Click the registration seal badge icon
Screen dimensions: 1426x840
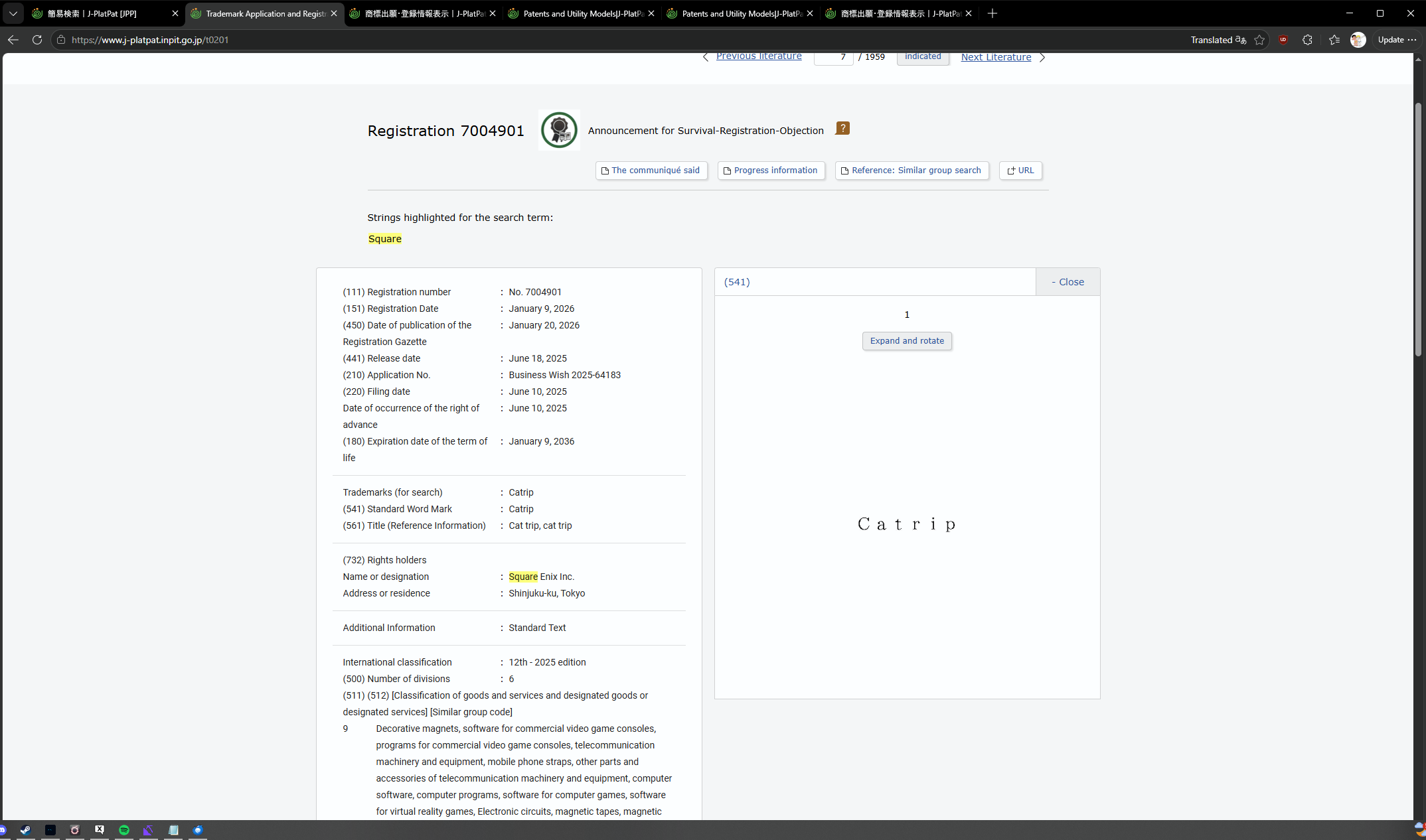click(559, 130)
